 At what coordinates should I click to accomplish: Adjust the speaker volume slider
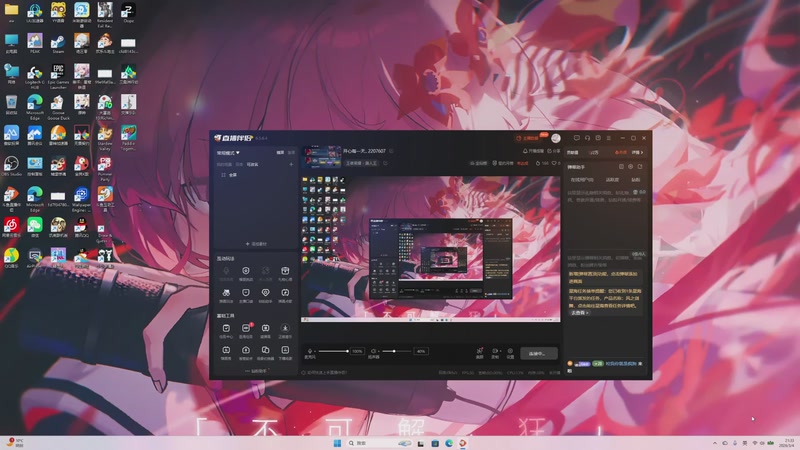(396, 351)
